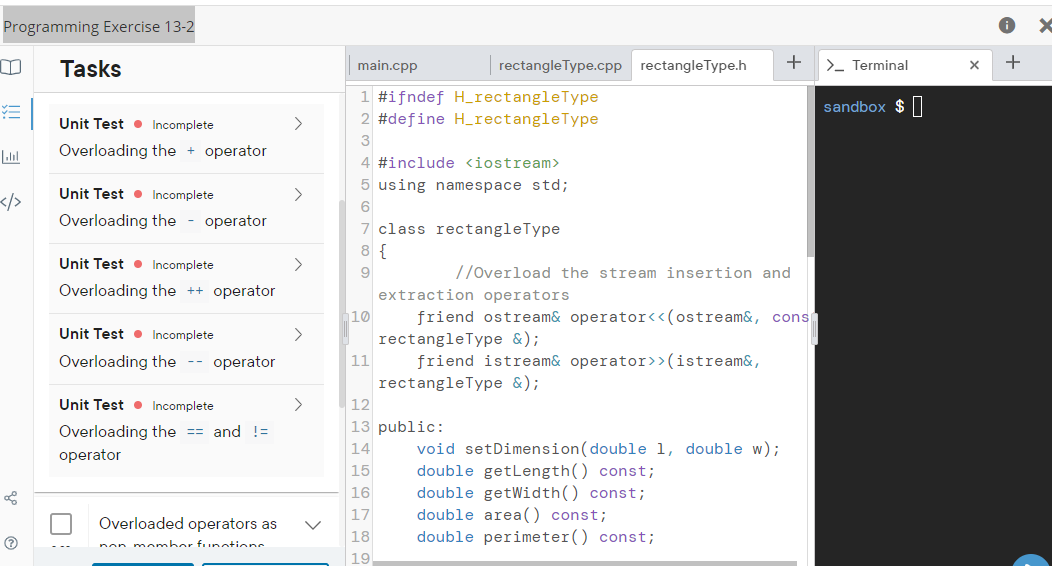Open the book reading icon in sidebar
Screen dimensions: 1052x566
(x=11, y=67)
